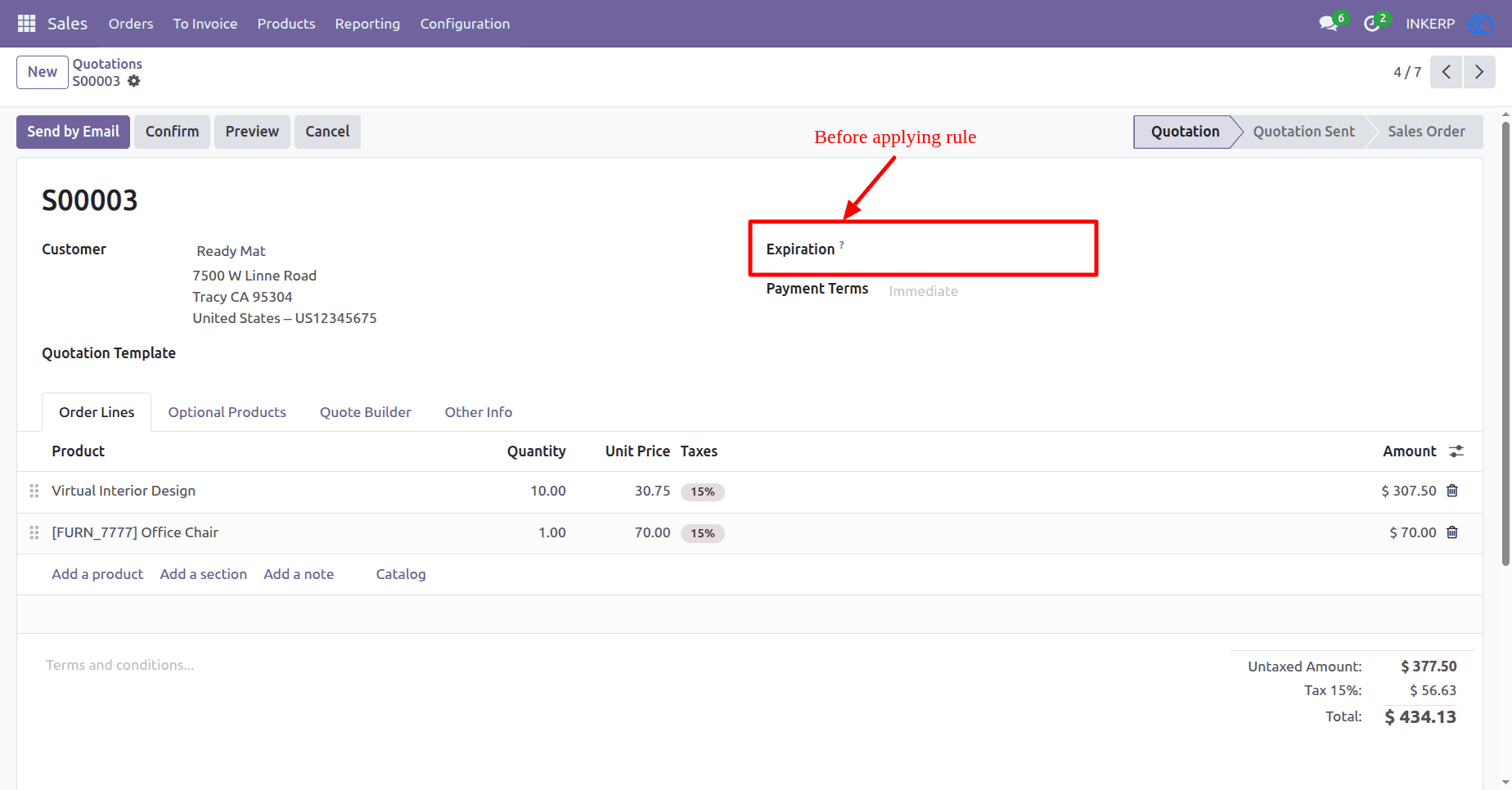The width and height of the screenshot is (1512, 790).
Task: Delete the Virtual Interior Design line
Action: (1452, 491)
